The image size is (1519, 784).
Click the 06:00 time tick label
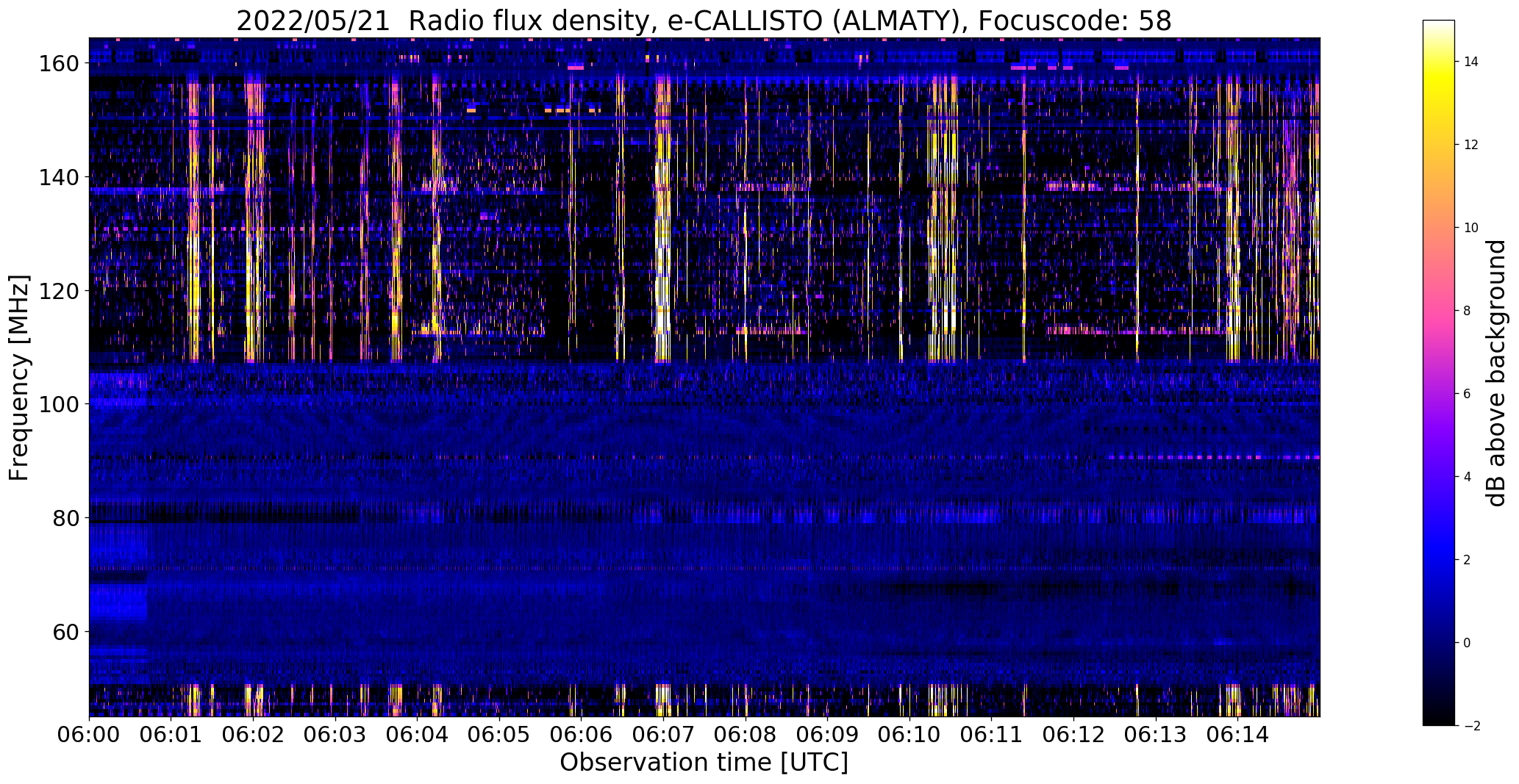pos(89,734)
